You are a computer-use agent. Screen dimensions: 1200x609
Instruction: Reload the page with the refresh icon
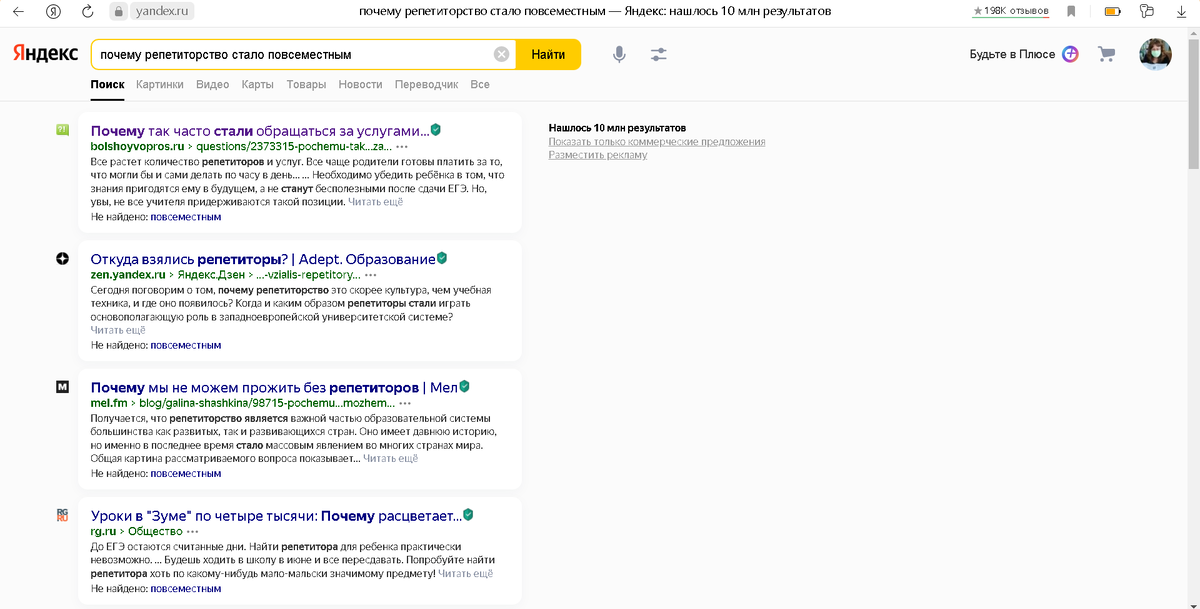click(88, 11)
